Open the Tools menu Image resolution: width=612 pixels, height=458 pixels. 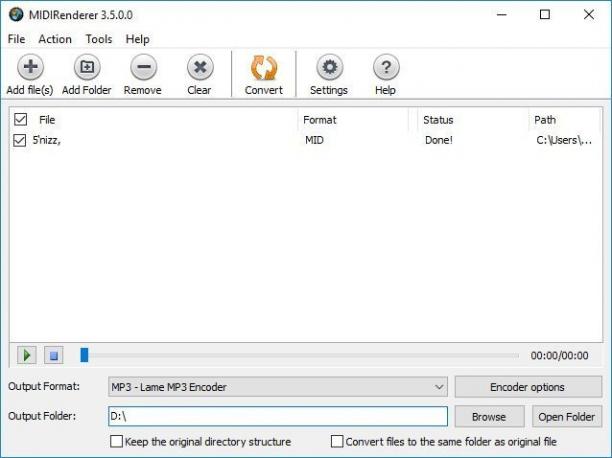click(x=99, y=39)
